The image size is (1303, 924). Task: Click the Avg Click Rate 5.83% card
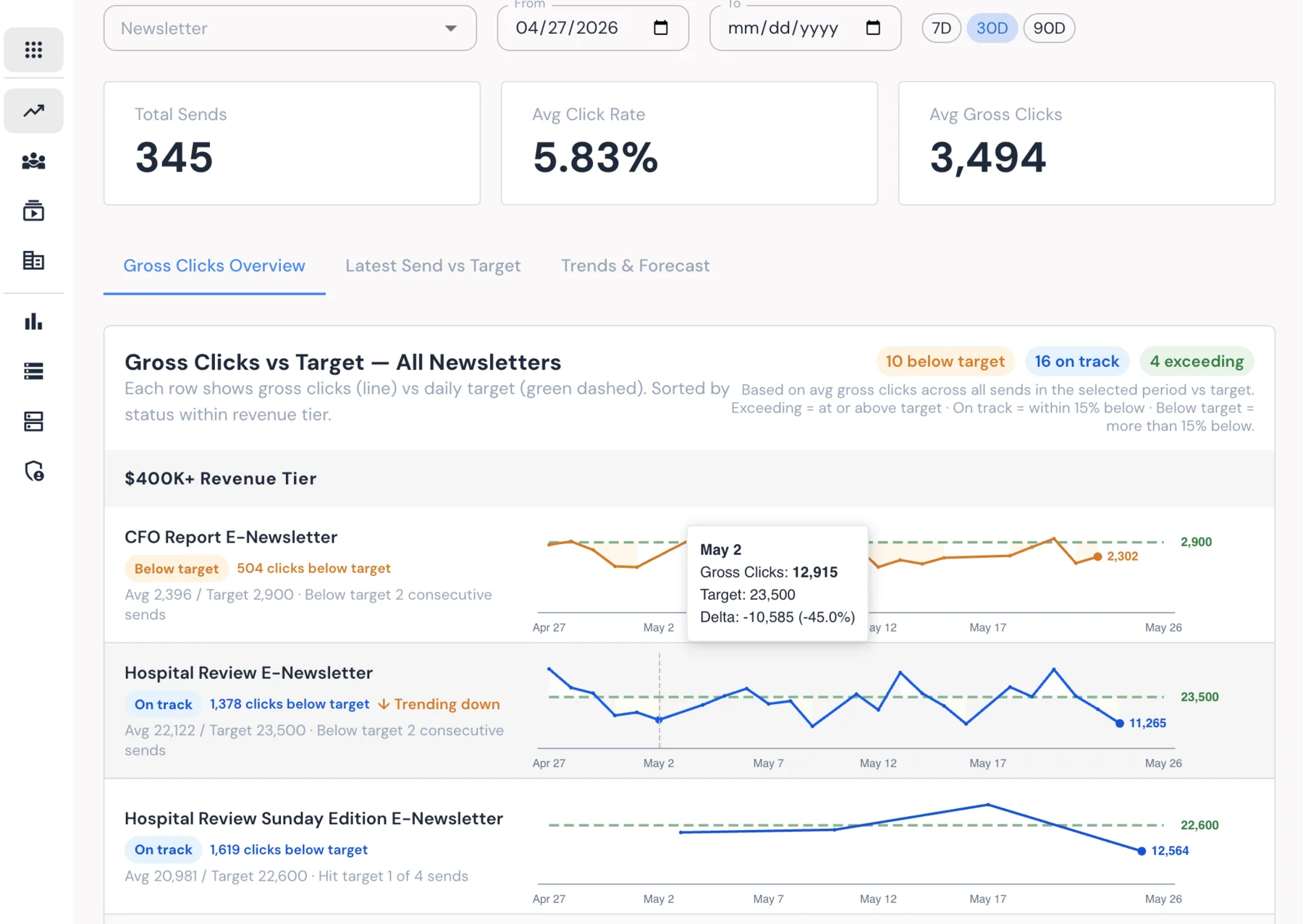click(x=689, y=143)
